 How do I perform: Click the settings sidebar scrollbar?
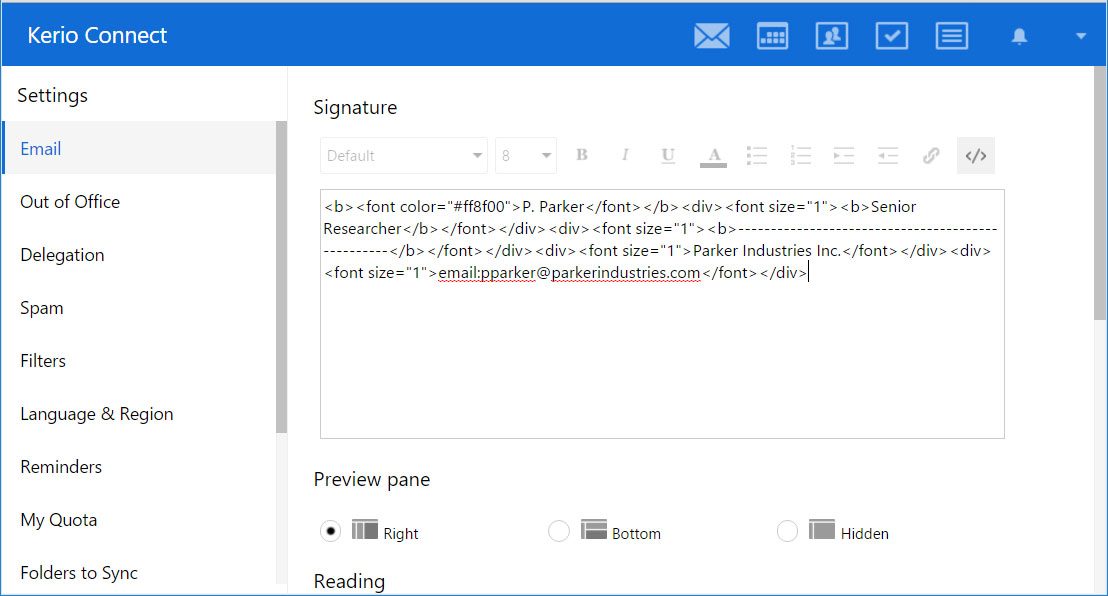281,277
